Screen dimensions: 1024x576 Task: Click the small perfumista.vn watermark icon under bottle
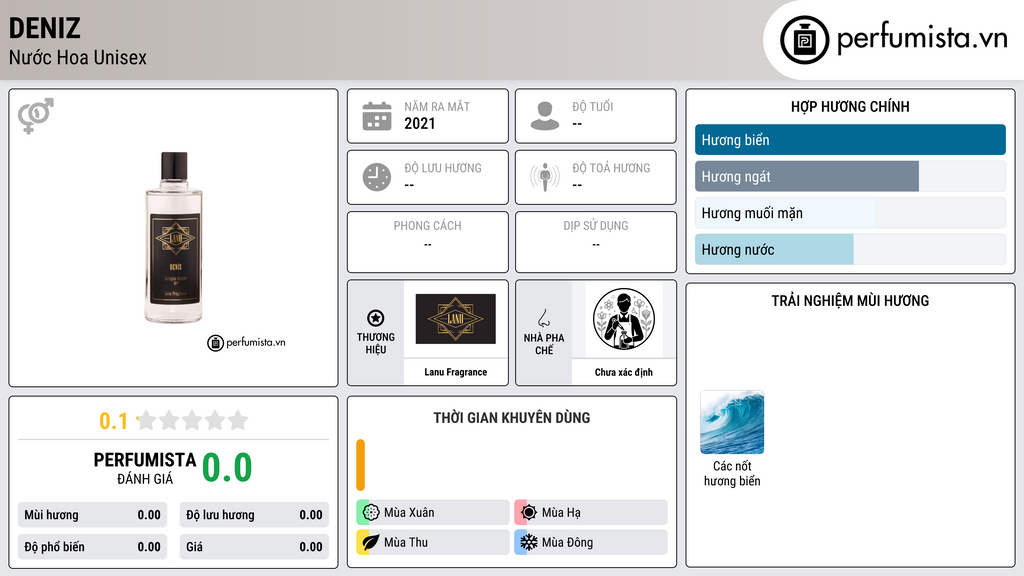(215, 343)
